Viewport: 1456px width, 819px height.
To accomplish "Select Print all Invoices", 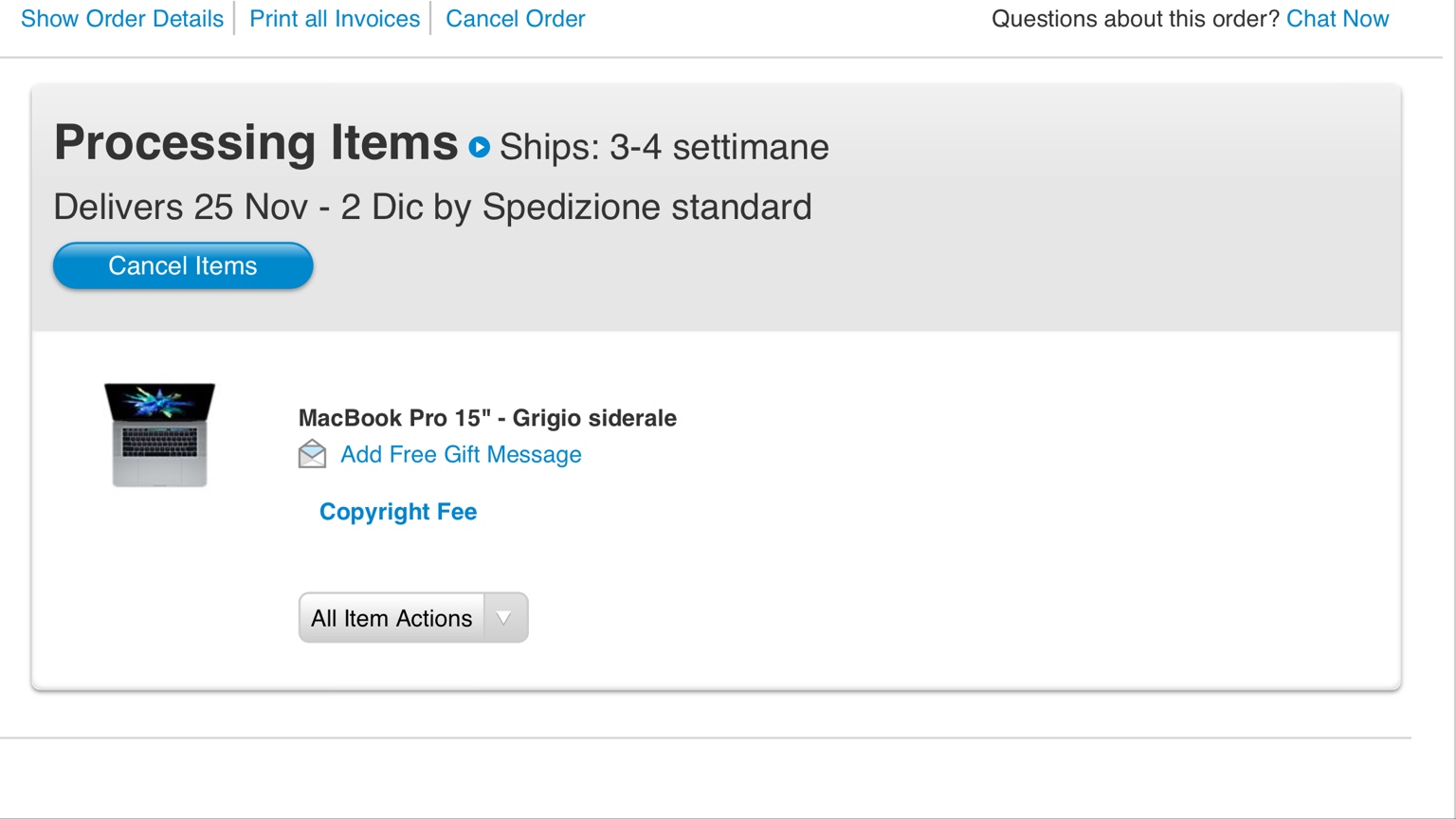I will pyautogui.click(x=335, y=19).
